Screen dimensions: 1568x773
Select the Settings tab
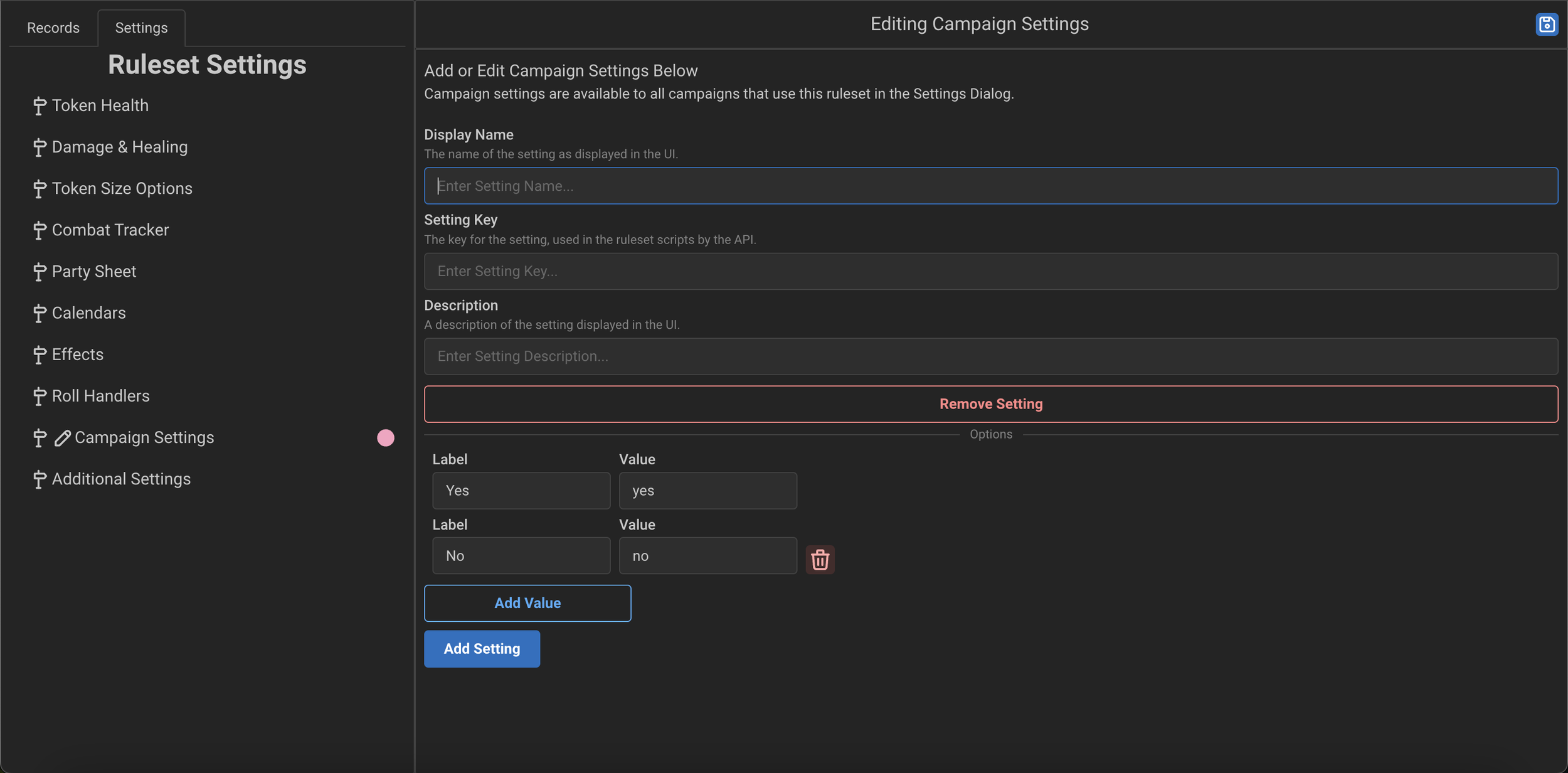(141, 27)
